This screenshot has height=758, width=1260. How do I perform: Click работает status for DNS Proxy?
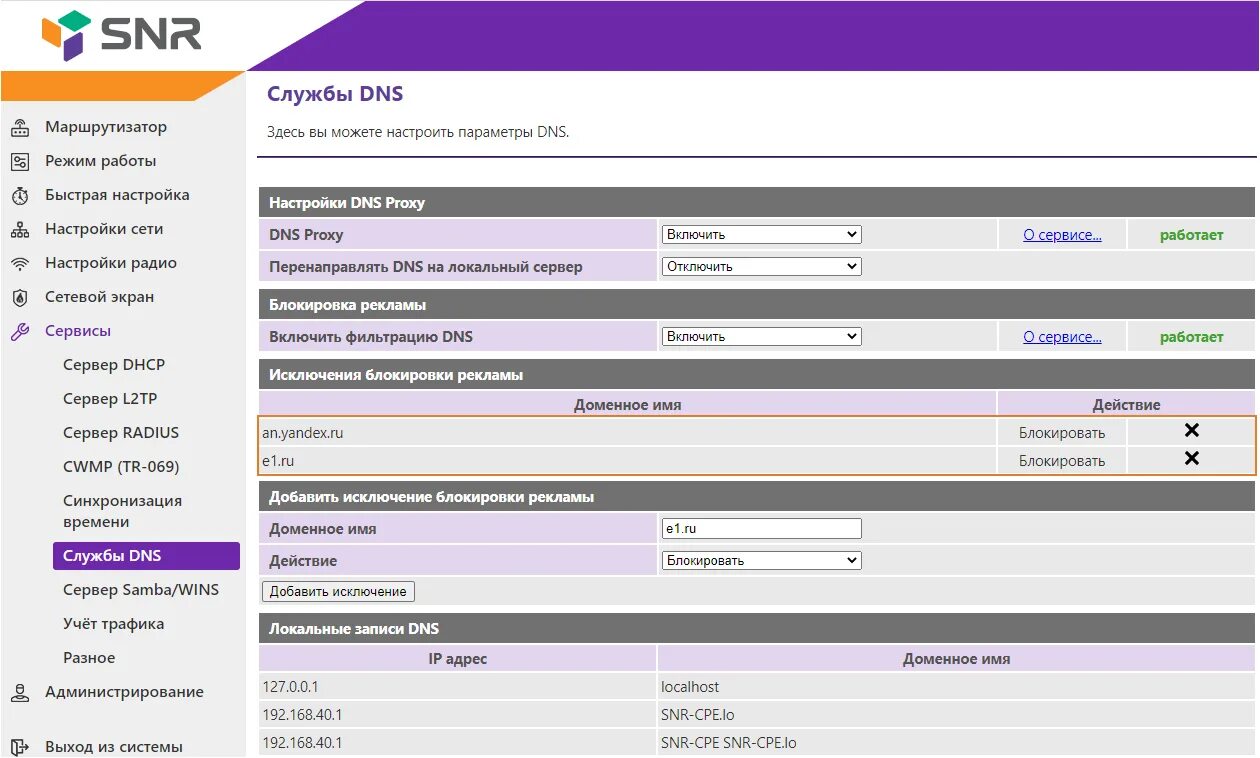click(x=1191, y=235)
